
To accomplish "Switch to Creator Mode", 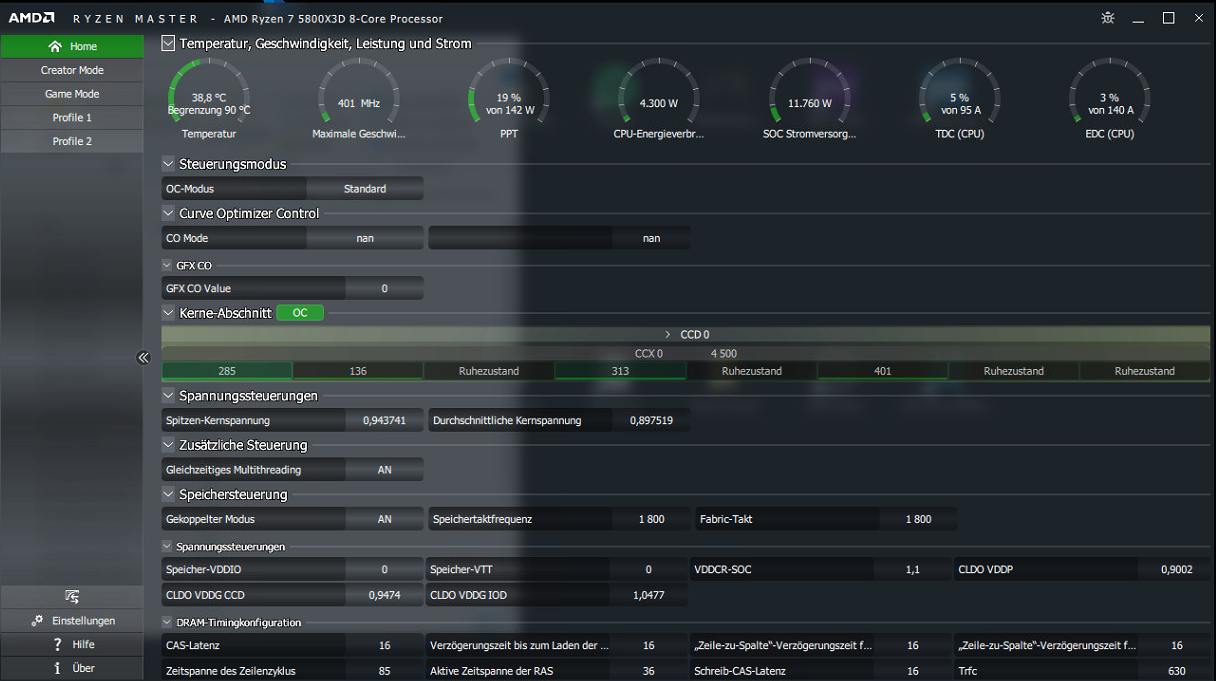I will pyautogui.click(x=72, y=70).
